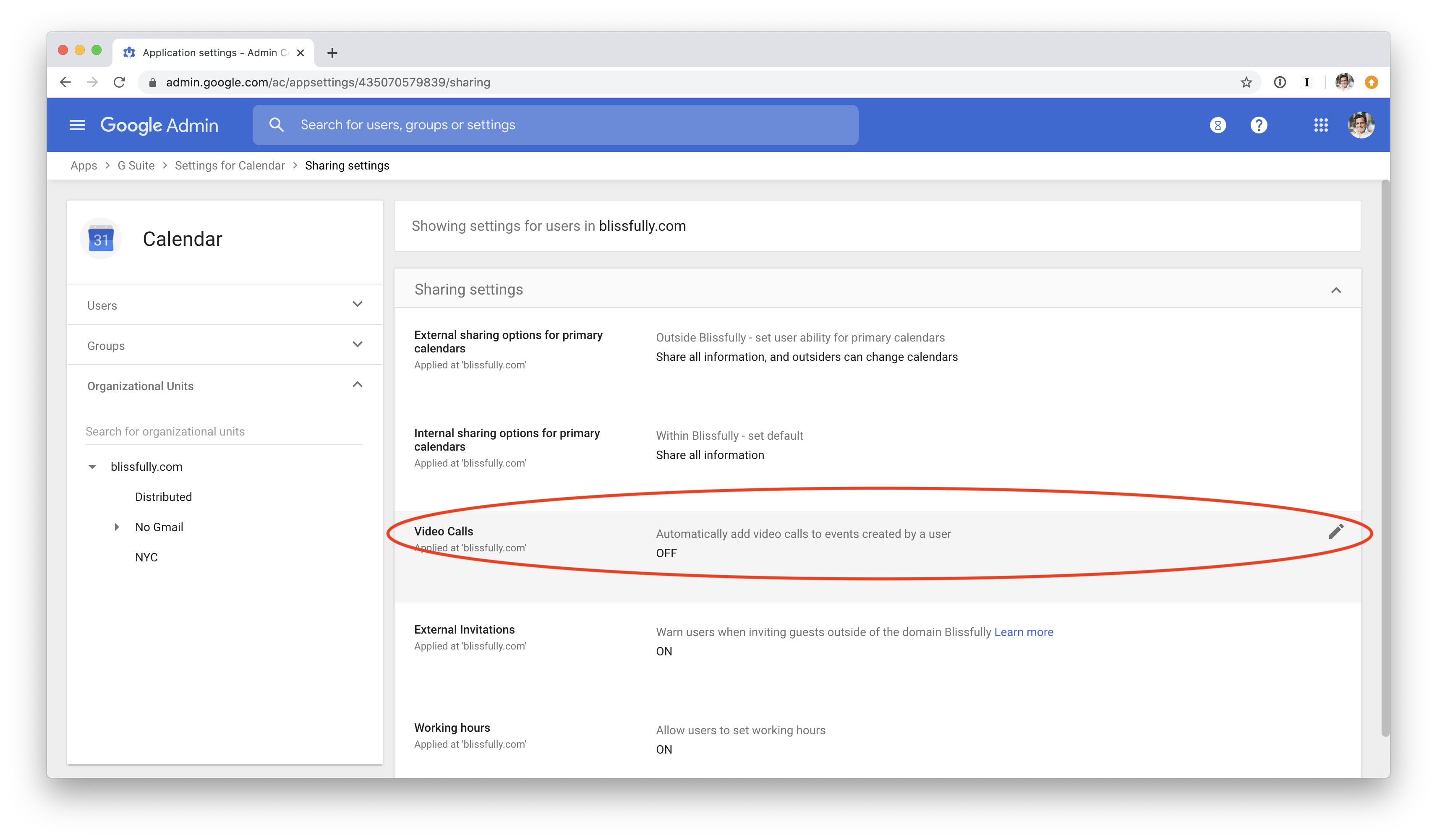Open the Learn more link

click(x=1024, y=632)
